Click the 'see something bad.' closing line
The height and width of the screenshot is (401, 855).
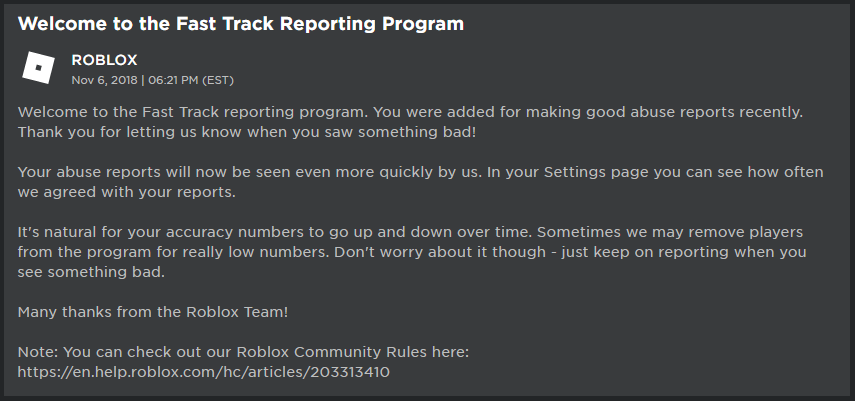tap(91, 272)
